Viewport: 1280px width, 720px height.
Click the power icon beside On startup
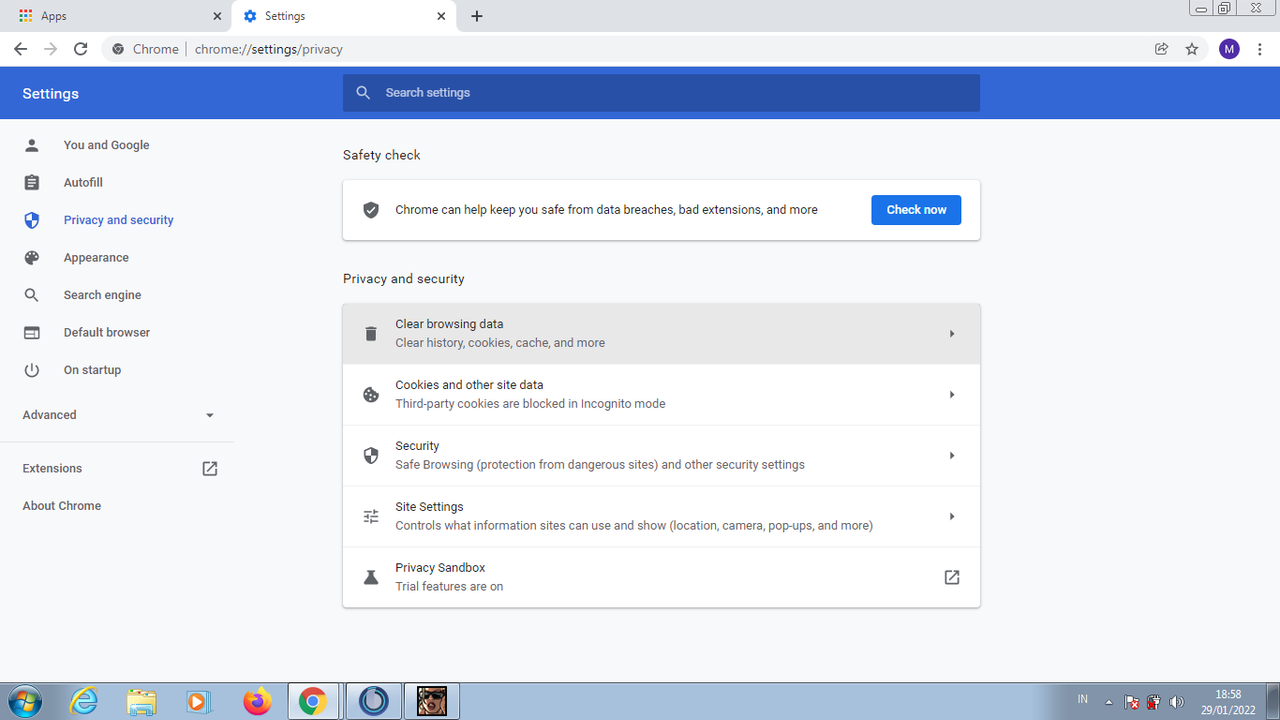32,370
